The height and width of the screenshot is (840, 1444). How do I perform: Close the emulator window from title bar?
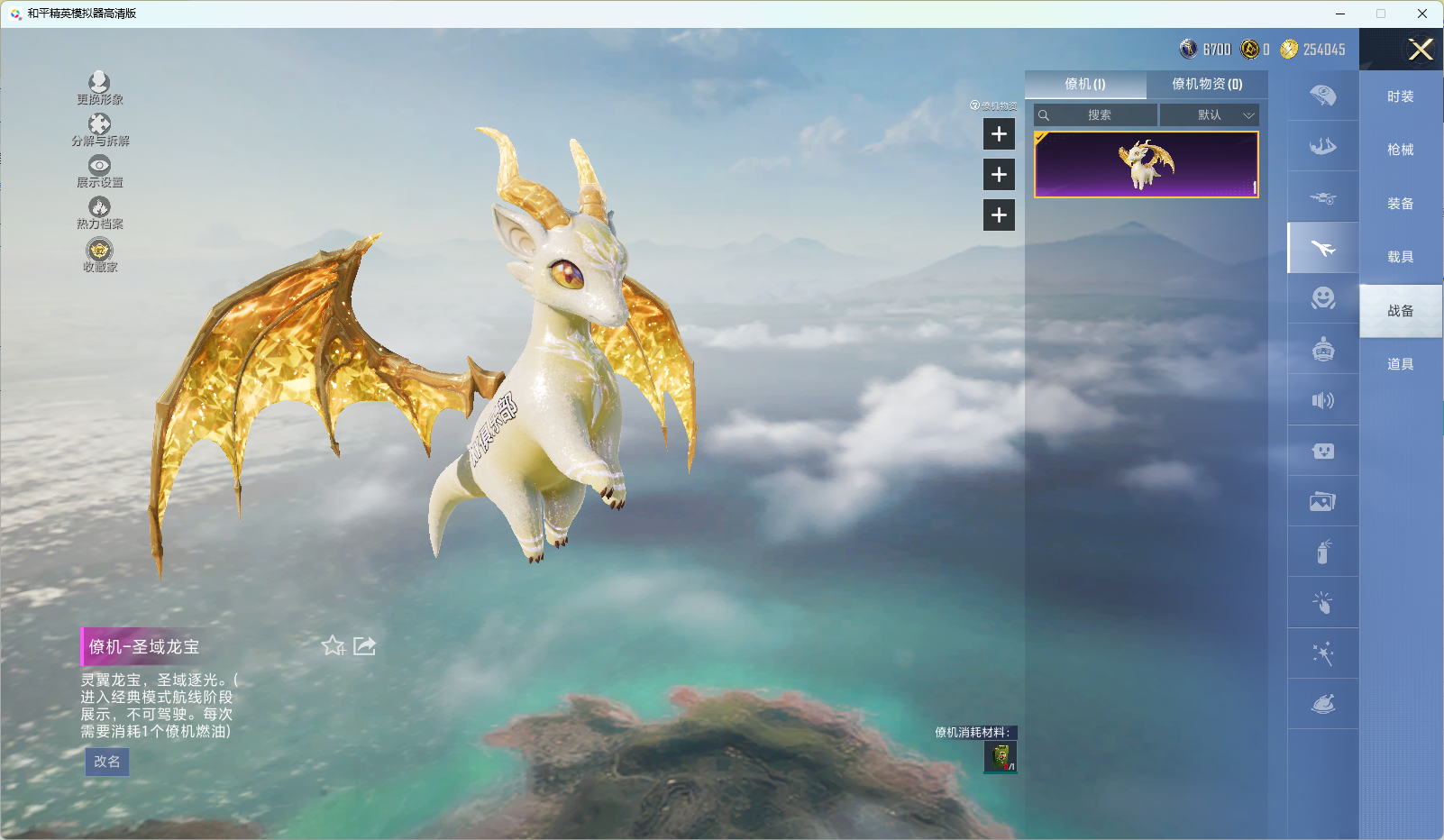pos(1422,14)
